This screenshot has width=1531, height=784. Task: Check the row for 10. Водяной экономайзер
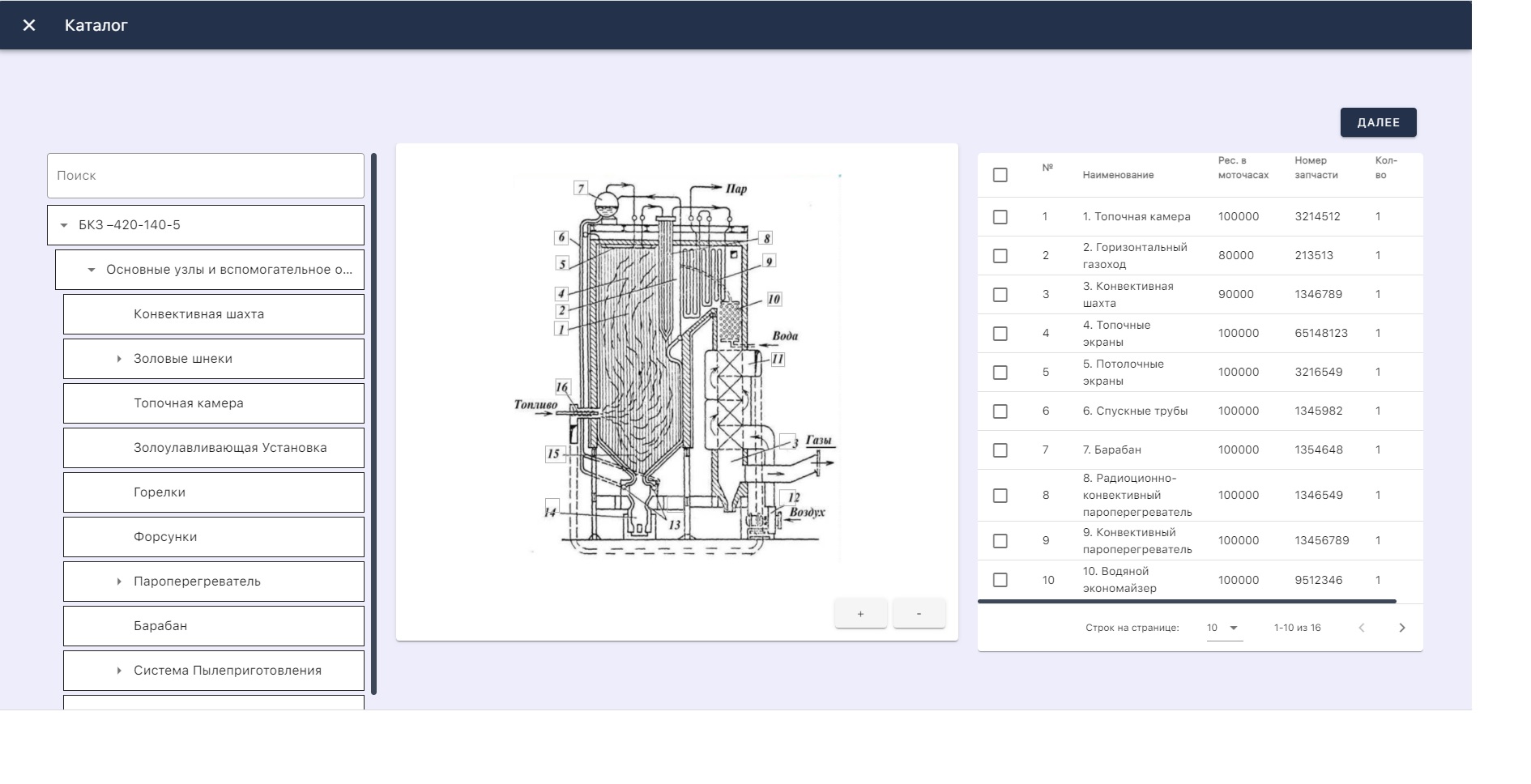1000,580
